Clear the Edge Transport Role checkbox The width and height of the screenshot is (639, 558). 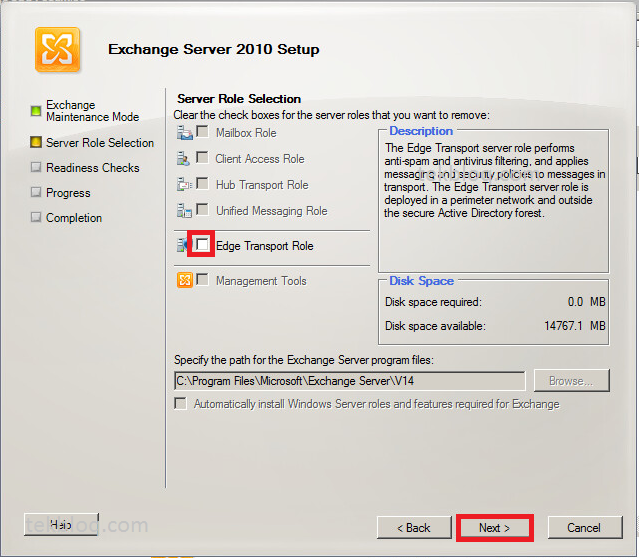point(203,245)
